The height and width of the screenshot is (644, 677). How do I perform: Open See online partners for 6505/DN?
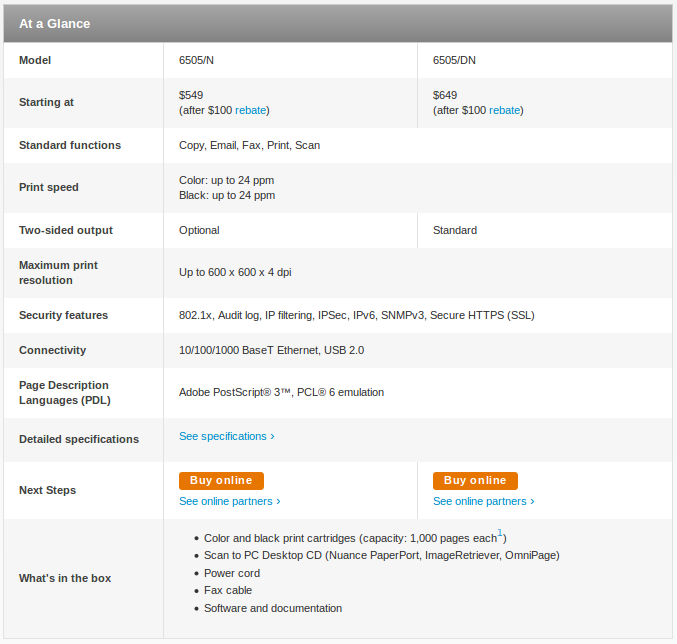[x=484, y=501]
